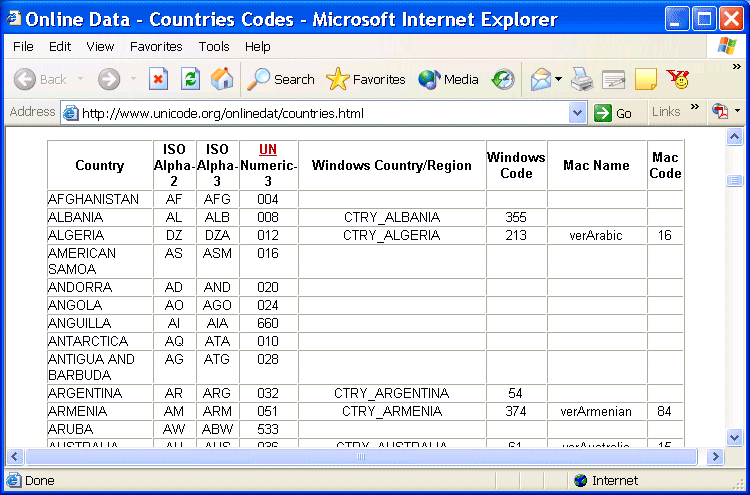The width and height of the screenshot is (750, 495).
Task: Click the horizontal scrollbar thumb
Action: pyautogui.click(x=361, y=456)
